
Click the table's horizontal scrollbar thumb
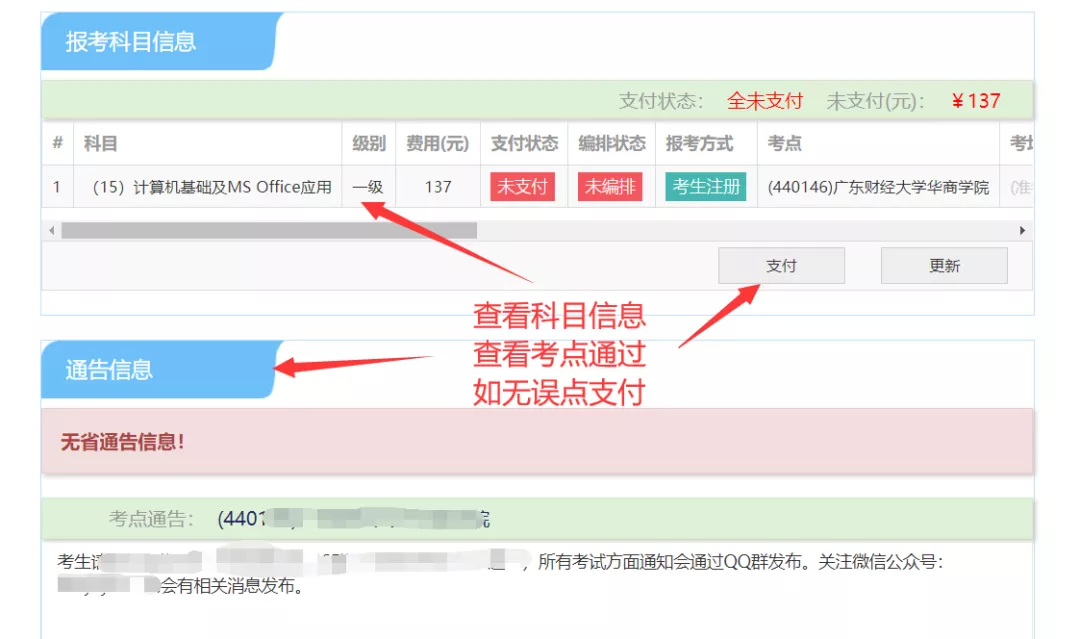[x=269, y=231]
